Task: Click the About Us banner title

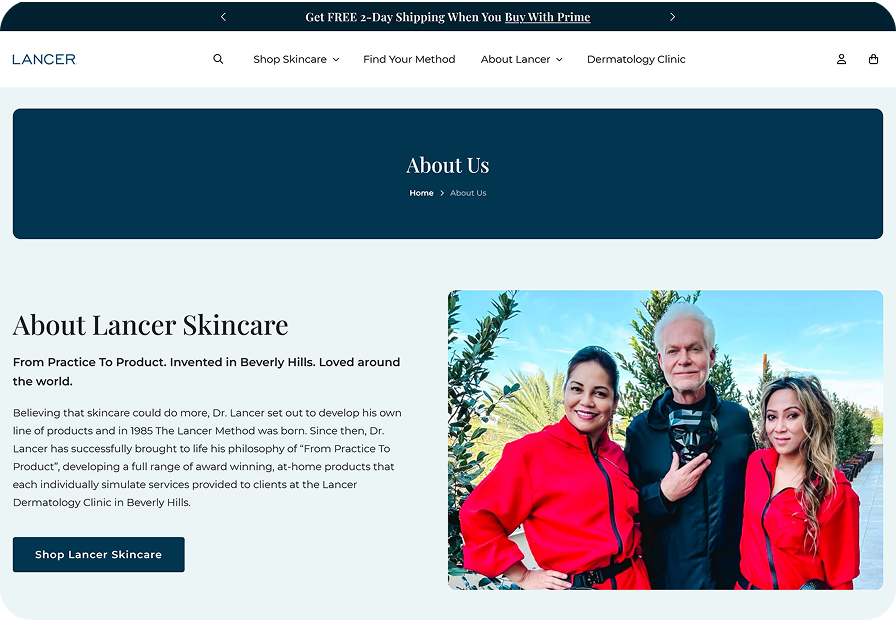Action: pos(447,165)
